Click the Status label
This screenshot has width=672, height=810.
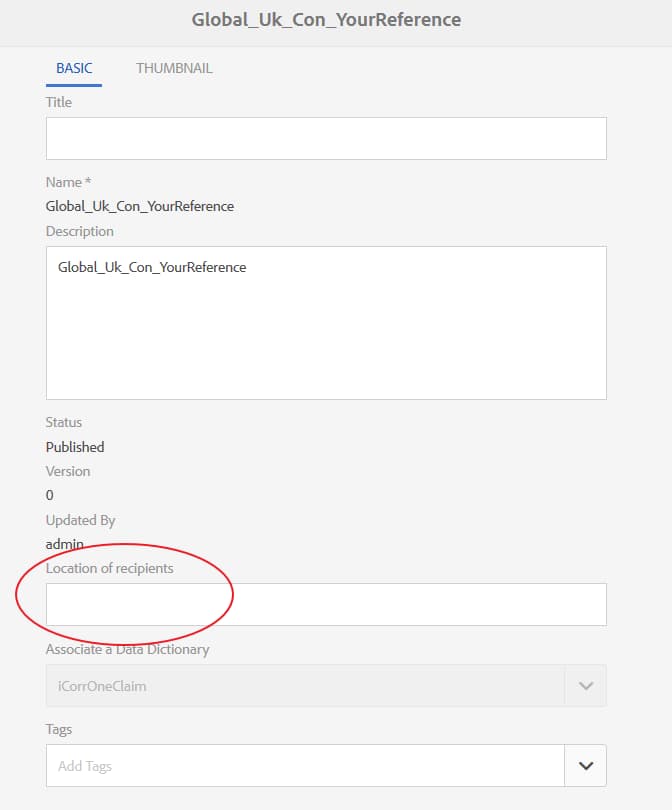tap(63, 422)
